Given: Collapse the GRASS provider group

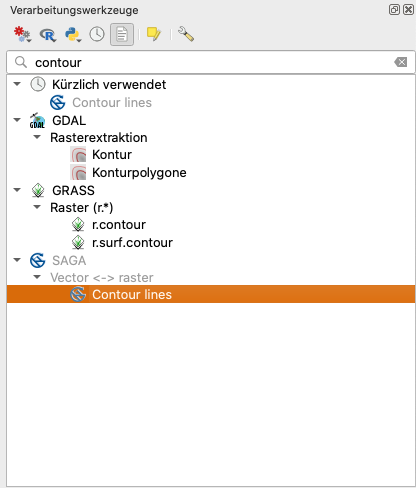Looking at the screenshot, I should coord(17,190).
